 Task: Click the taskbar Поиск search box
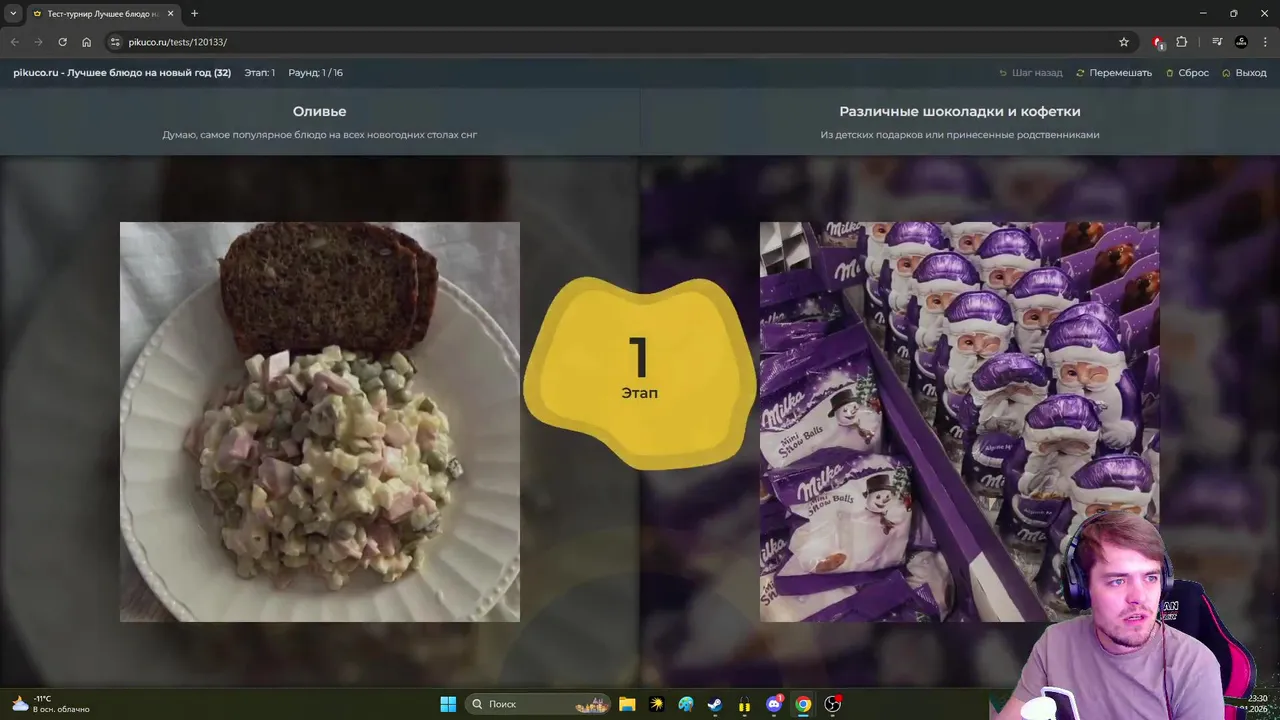pos(537,704)
